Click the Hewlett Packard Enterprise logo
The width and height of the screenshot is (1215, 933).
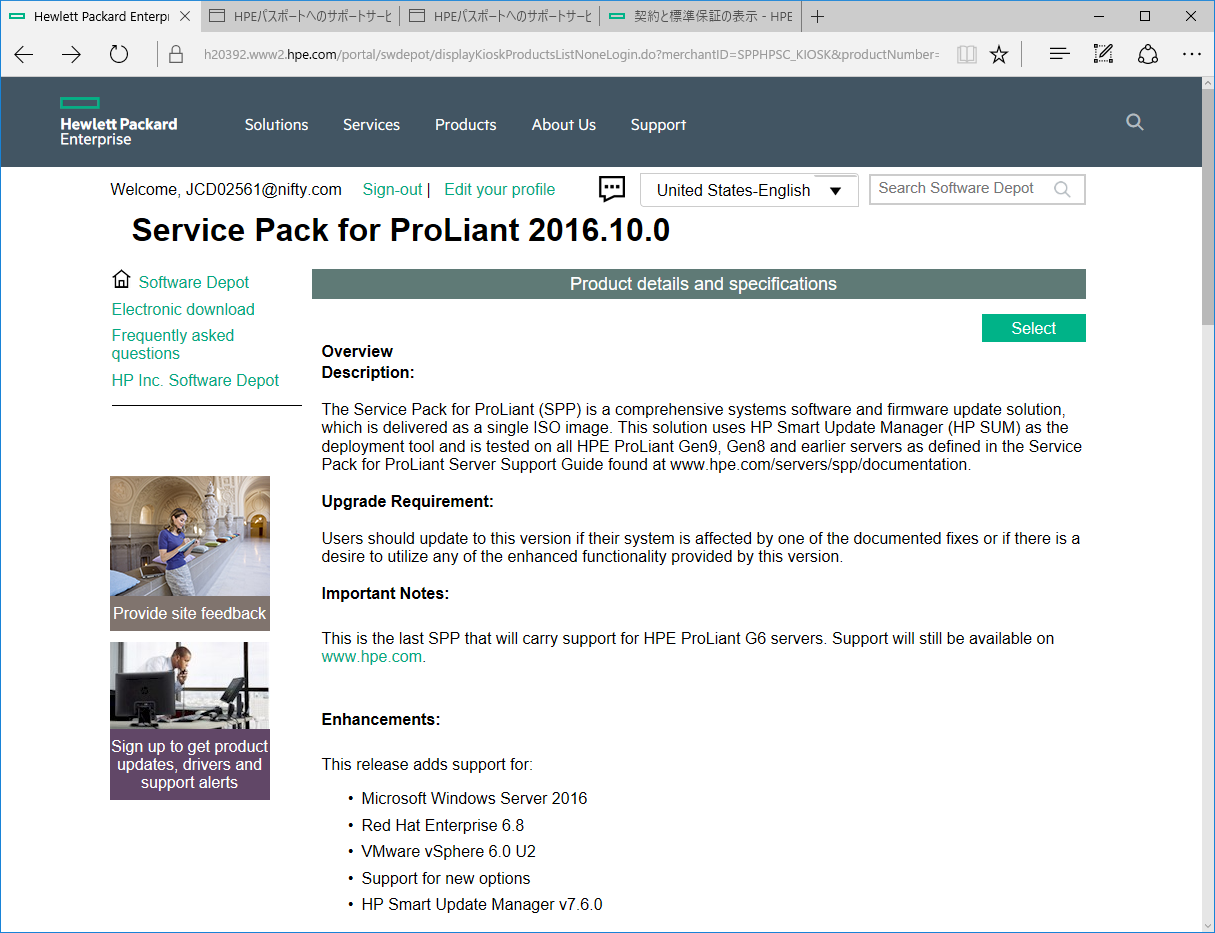tap(118, 122)
